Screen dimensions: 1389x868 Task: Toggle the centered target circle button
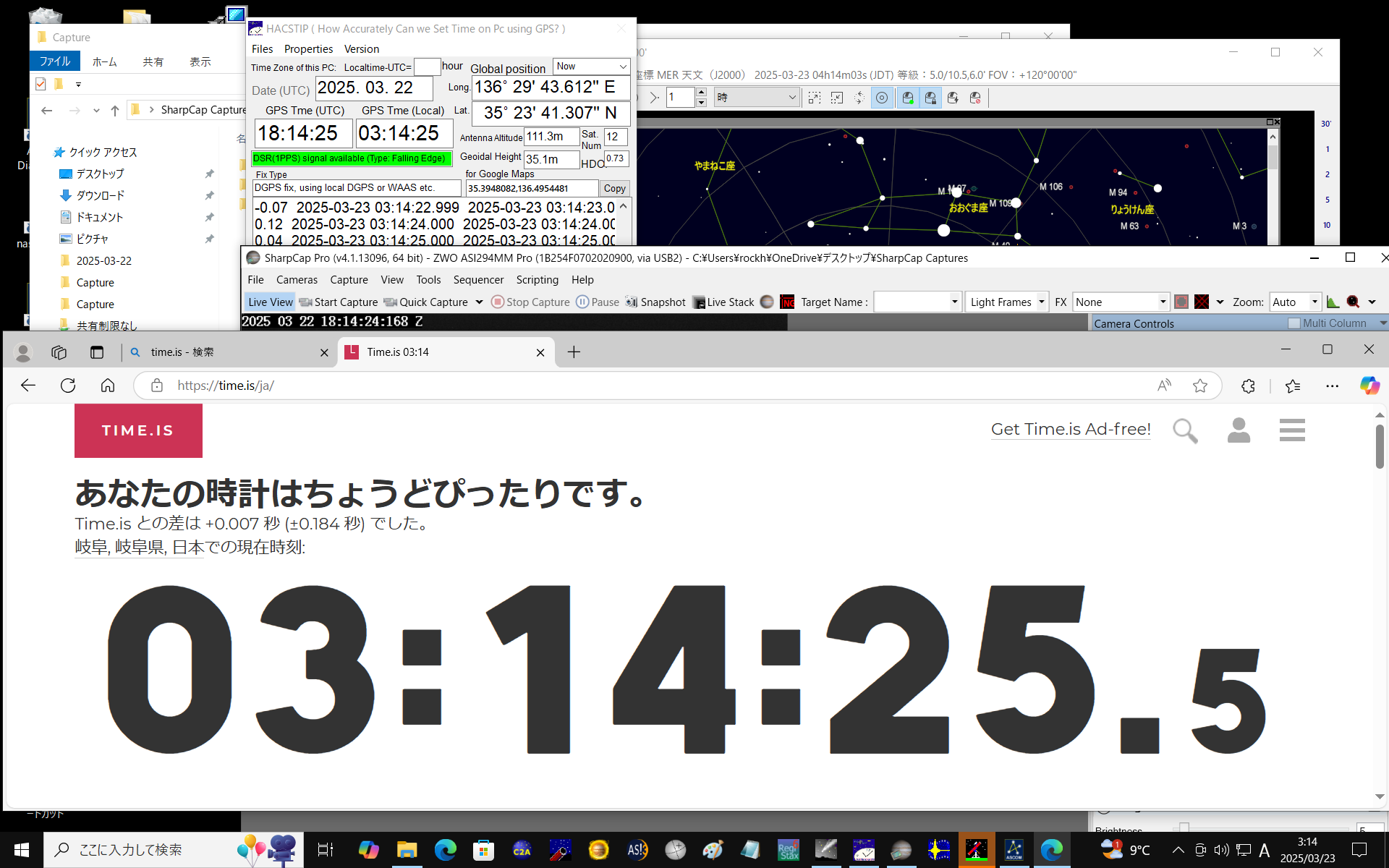pos(882,98)
